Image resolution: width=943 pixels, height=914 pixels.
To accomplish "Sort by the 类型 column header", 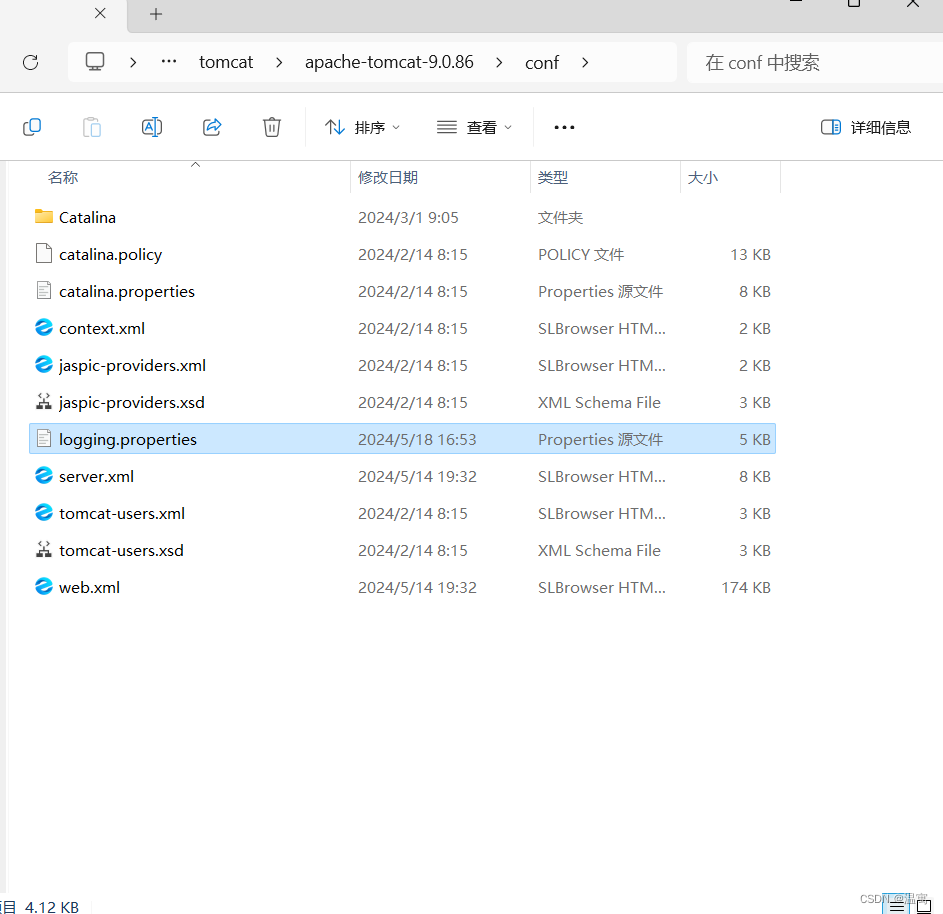I will point(553,177).
